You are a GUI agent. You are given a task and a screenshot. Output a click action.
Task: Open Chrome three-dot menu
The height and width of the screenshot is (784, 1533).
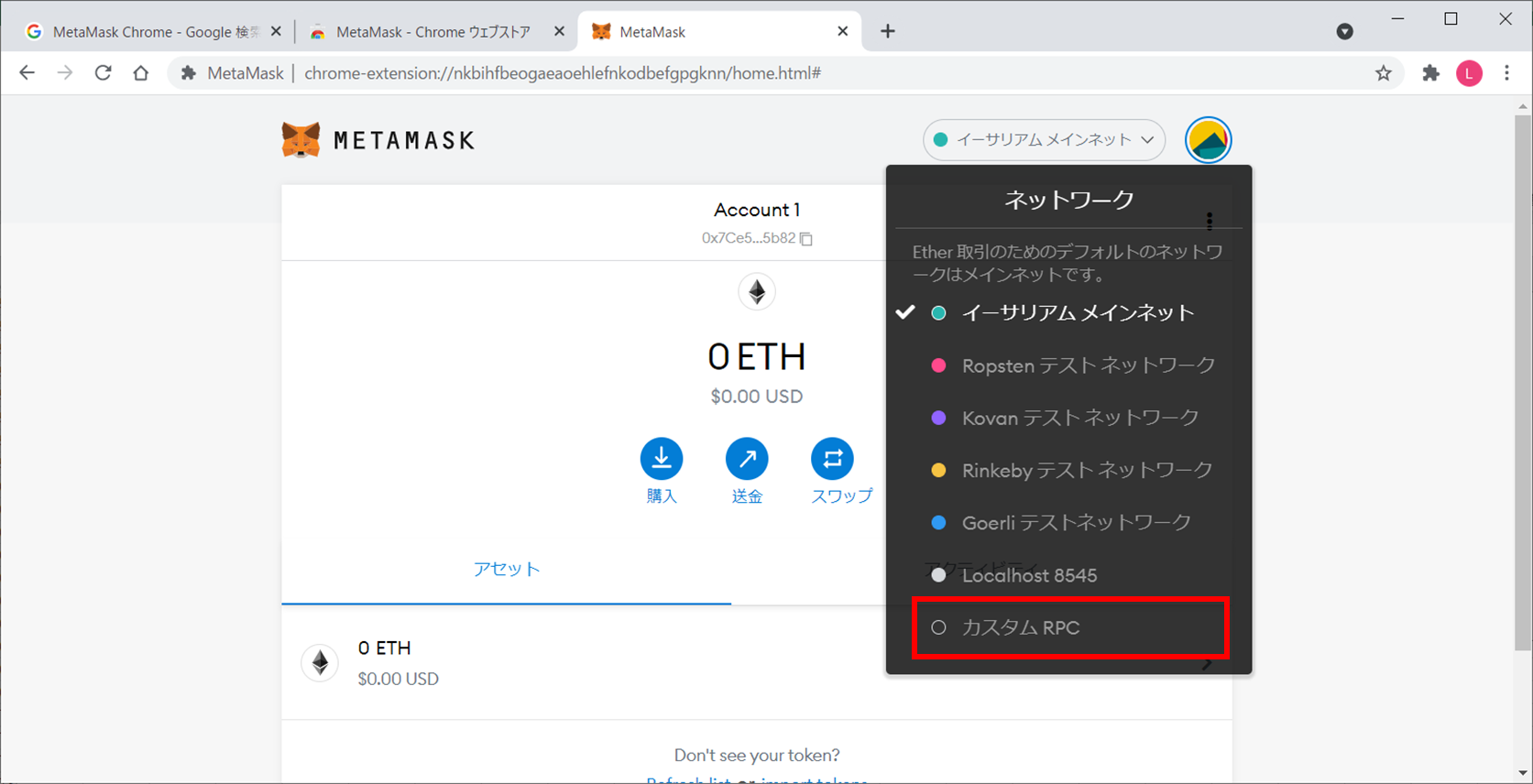pyautogui.click(x=1506, y=73)
